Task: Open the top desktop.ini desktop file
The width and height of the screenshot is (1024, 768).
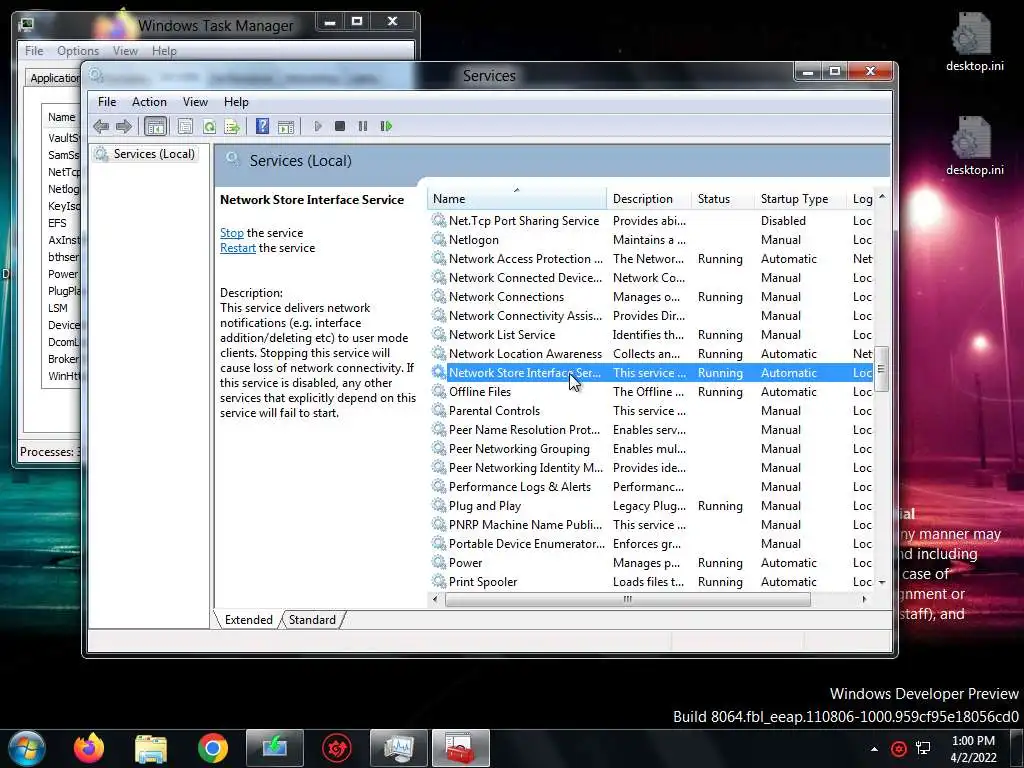Action: coord(974,42)
